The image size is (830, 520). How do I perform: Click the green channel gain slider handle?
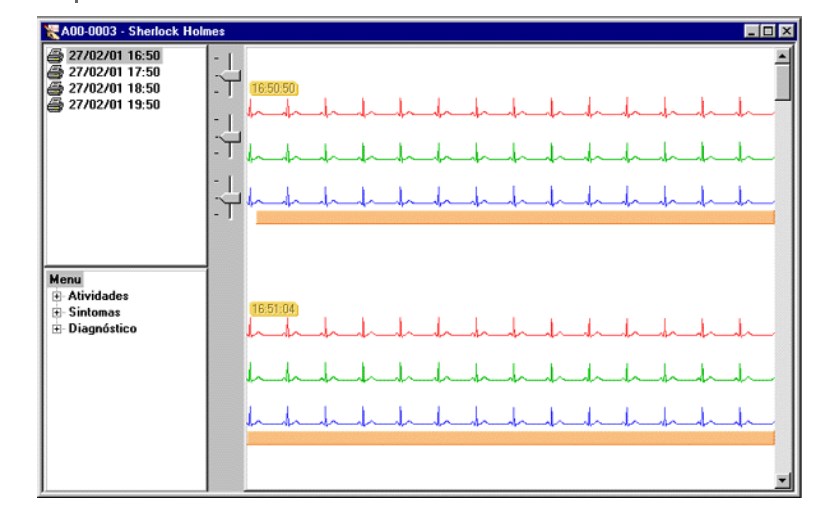[x=230, y=136]
